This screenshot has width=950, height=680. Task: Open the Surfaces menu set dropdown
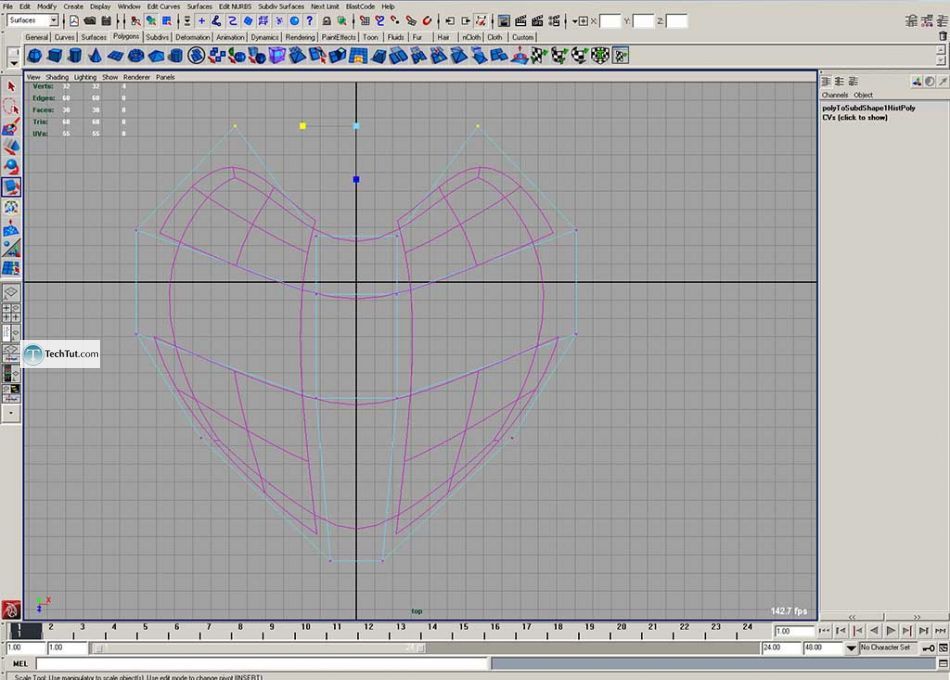(x=53, y=20)
